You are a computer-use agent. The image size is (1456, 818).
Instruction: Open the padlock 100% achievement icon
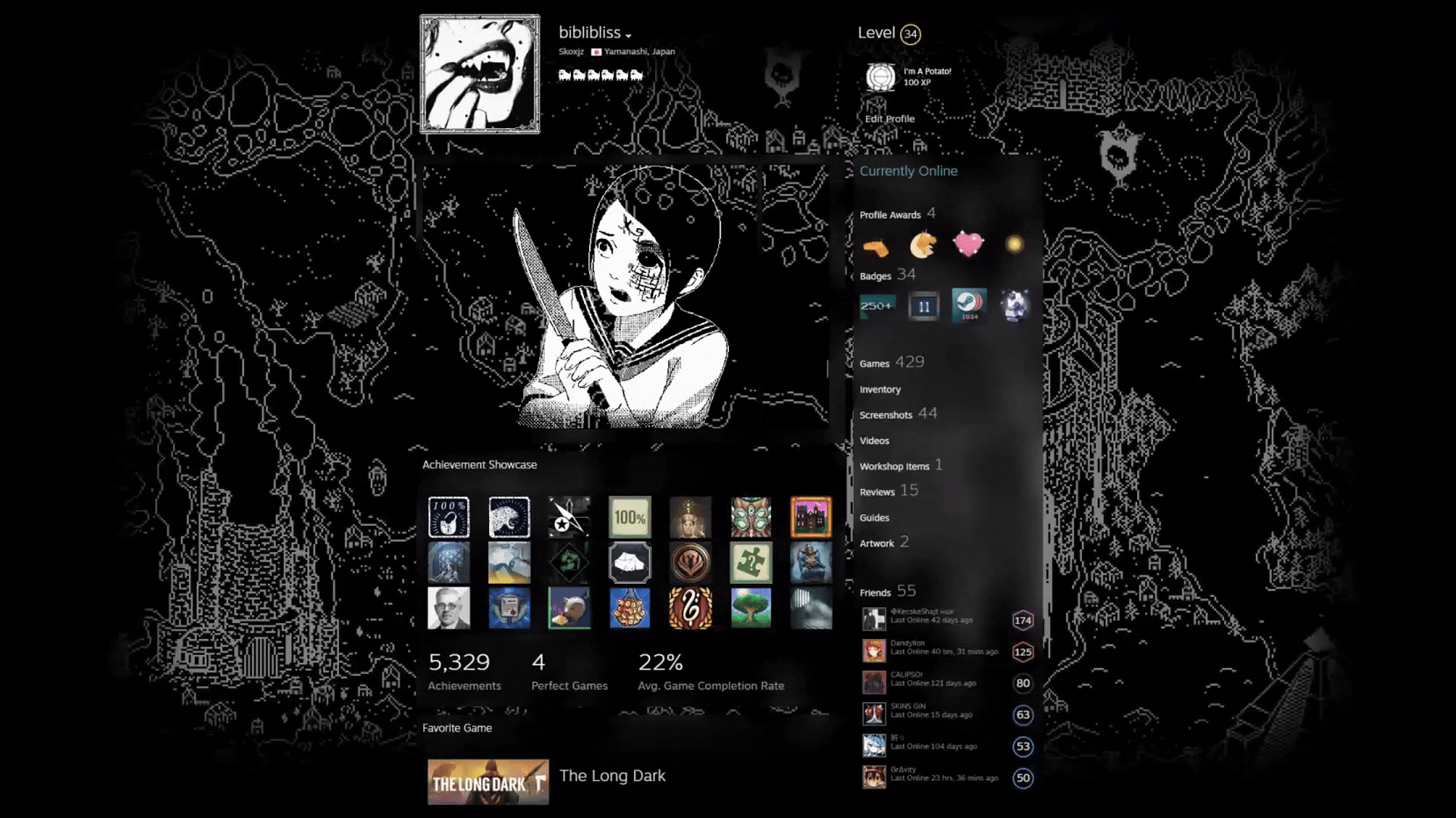[448, 517]
